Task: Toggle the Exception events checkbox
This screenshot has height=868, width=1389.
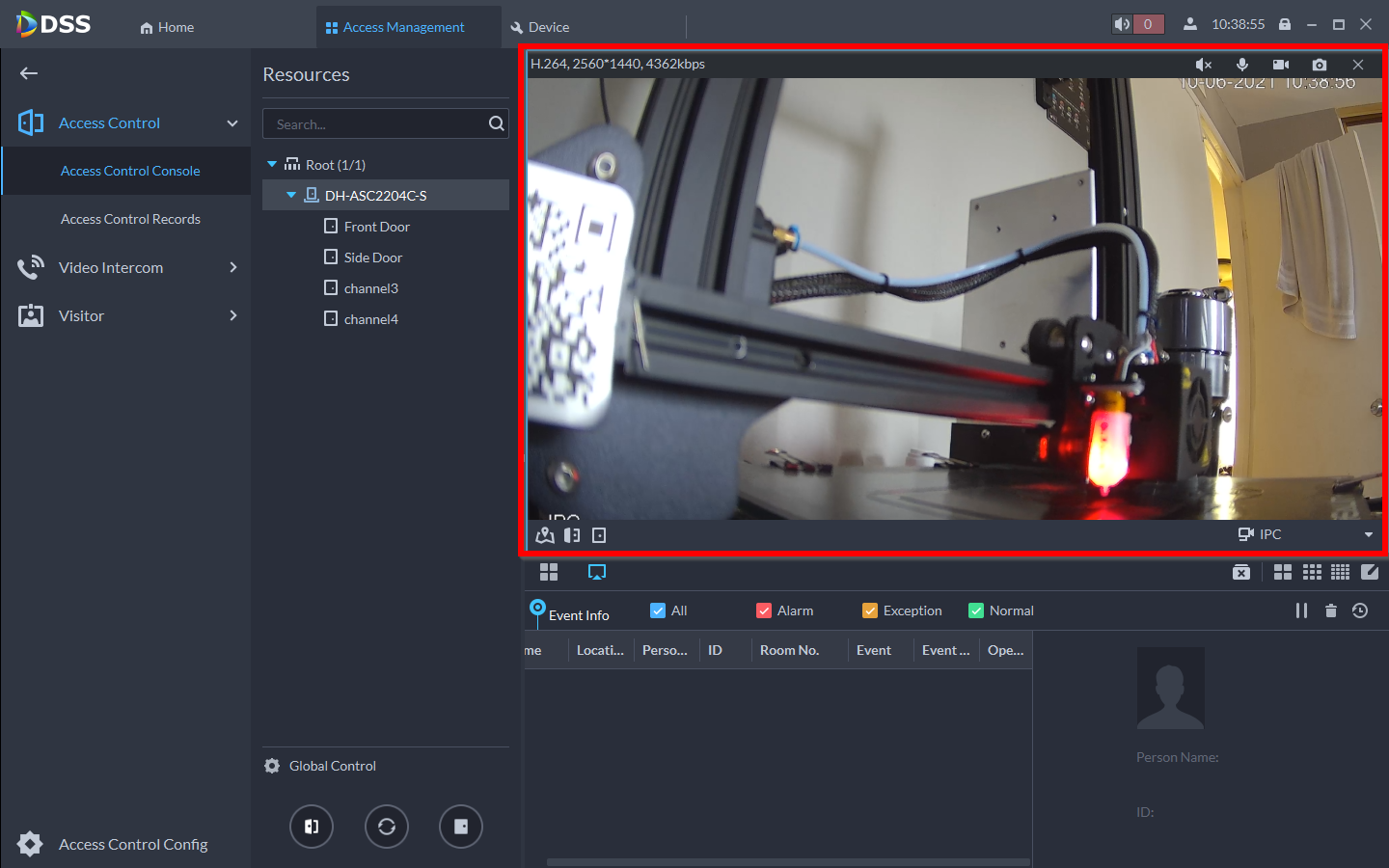Action: (x=870, y=610)
